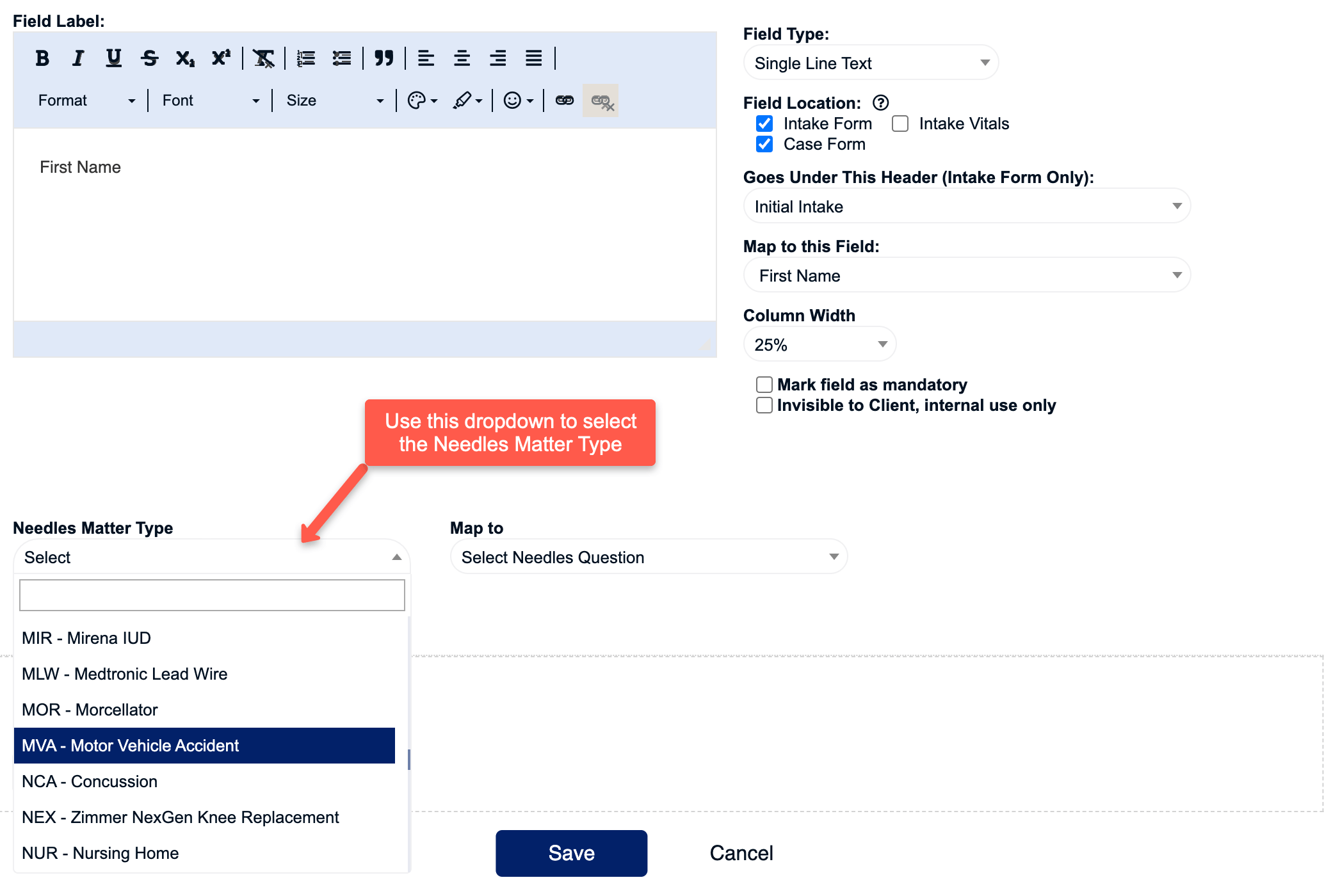Open the Select Needles Question dropdown
The image size is (1324, 896).
(648, 557)
